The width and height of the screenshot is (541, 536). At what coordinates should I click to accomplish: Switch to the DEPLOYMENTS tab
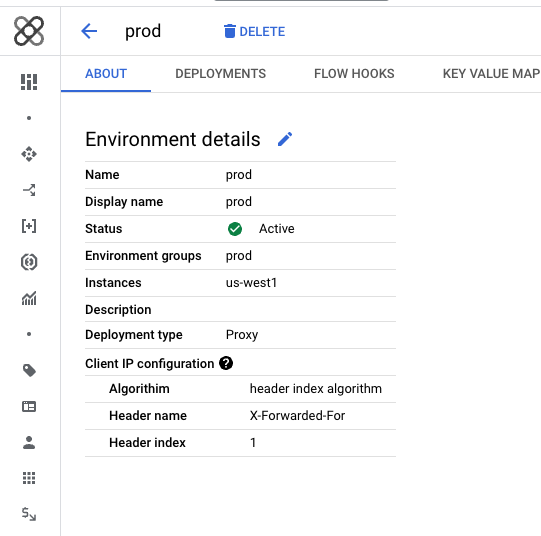[220, 74]
